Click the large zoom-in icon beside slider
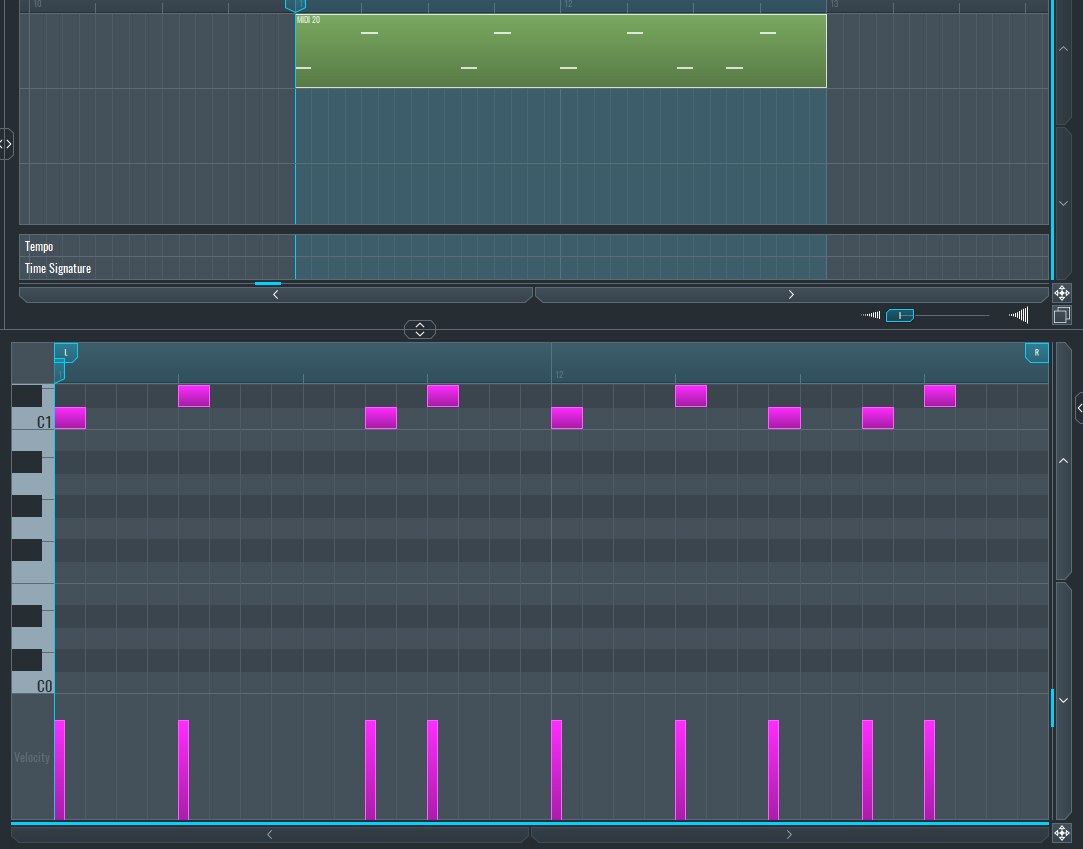The image size is (1083, 849). coord(1019,315)
